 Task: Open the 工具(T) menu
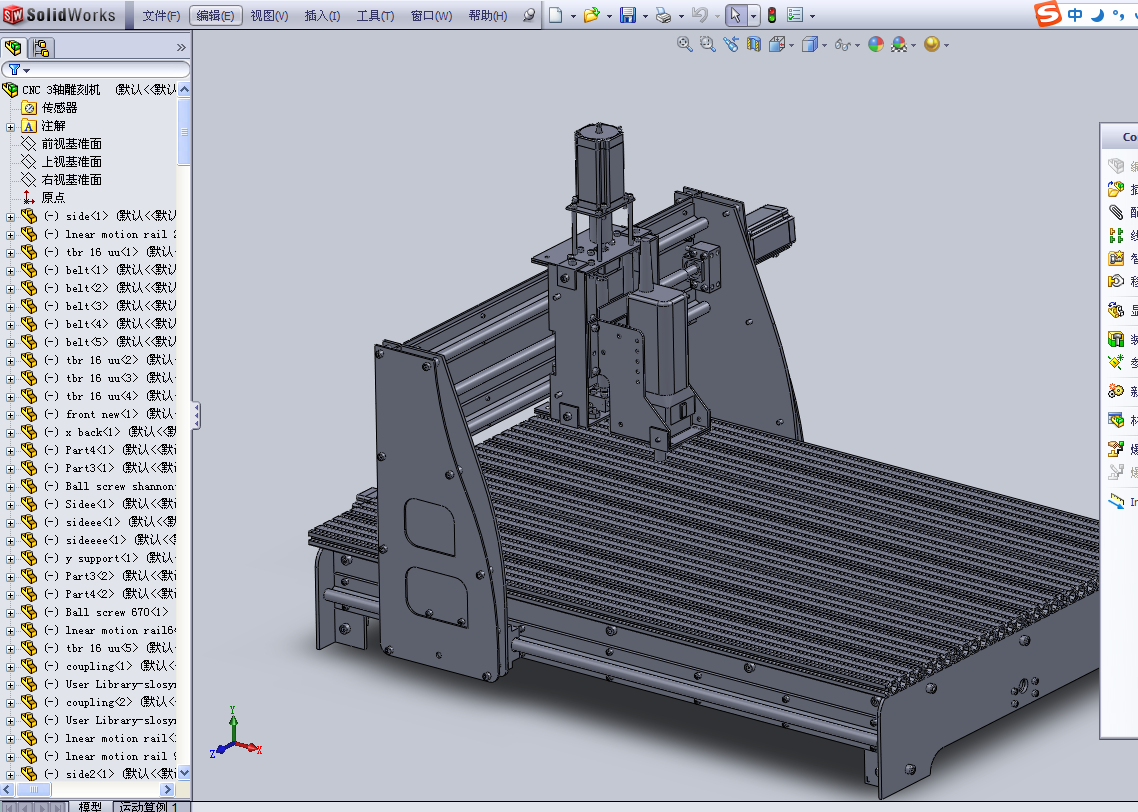(x=375, y=15)
